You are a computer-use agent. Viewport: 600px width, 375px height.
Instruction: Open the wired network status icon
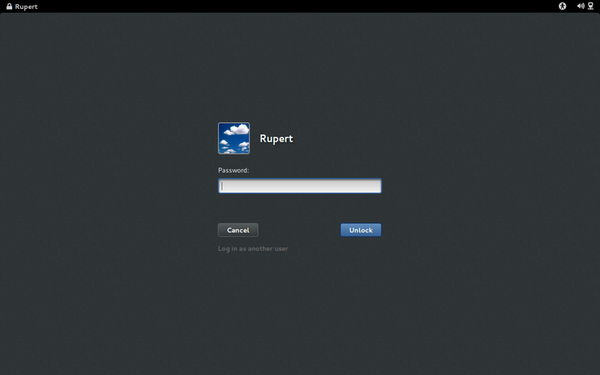click(x=590, y=6)
